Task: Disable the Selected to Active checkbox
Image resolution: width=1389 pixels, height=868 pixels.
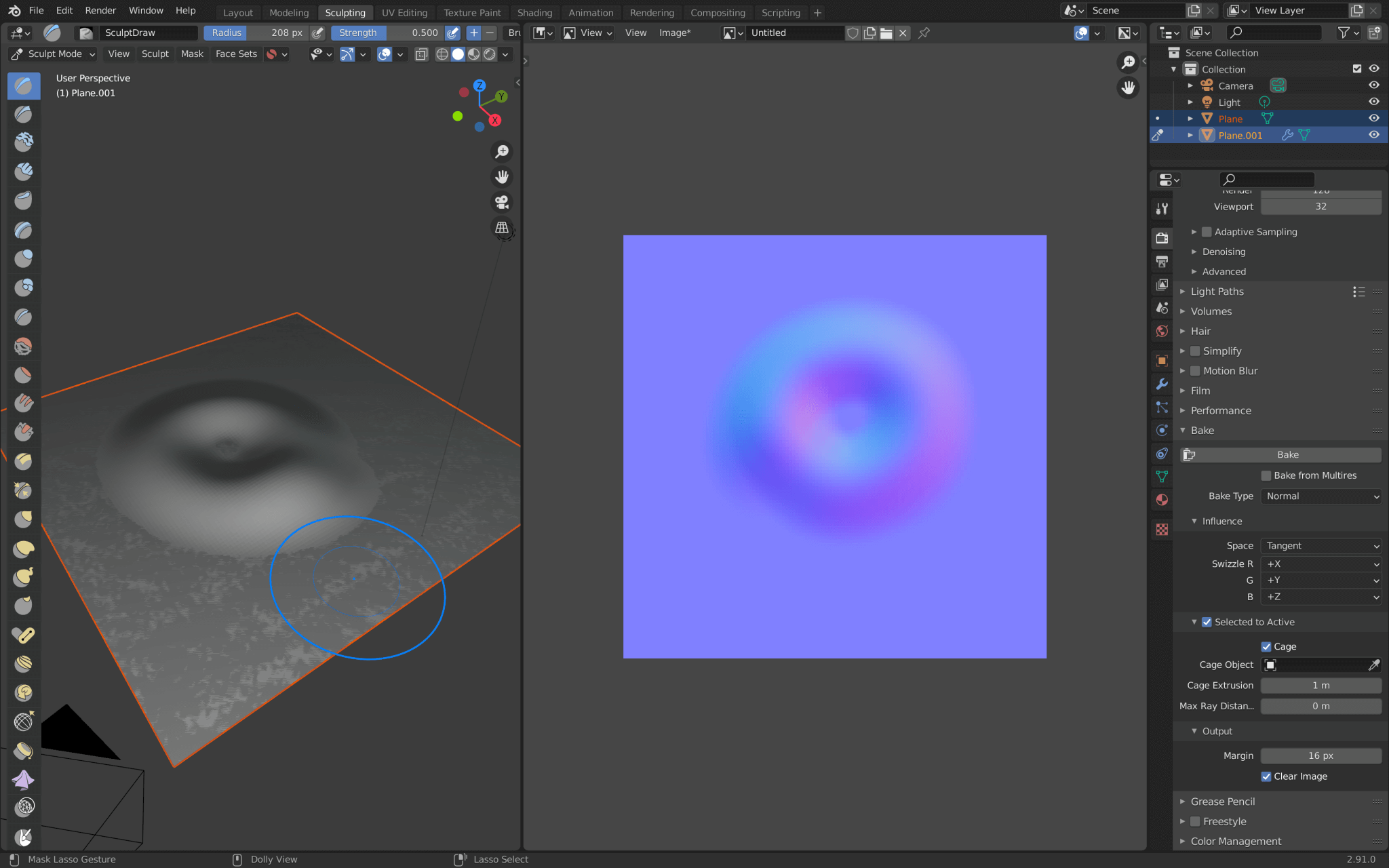Action: 1207,622
